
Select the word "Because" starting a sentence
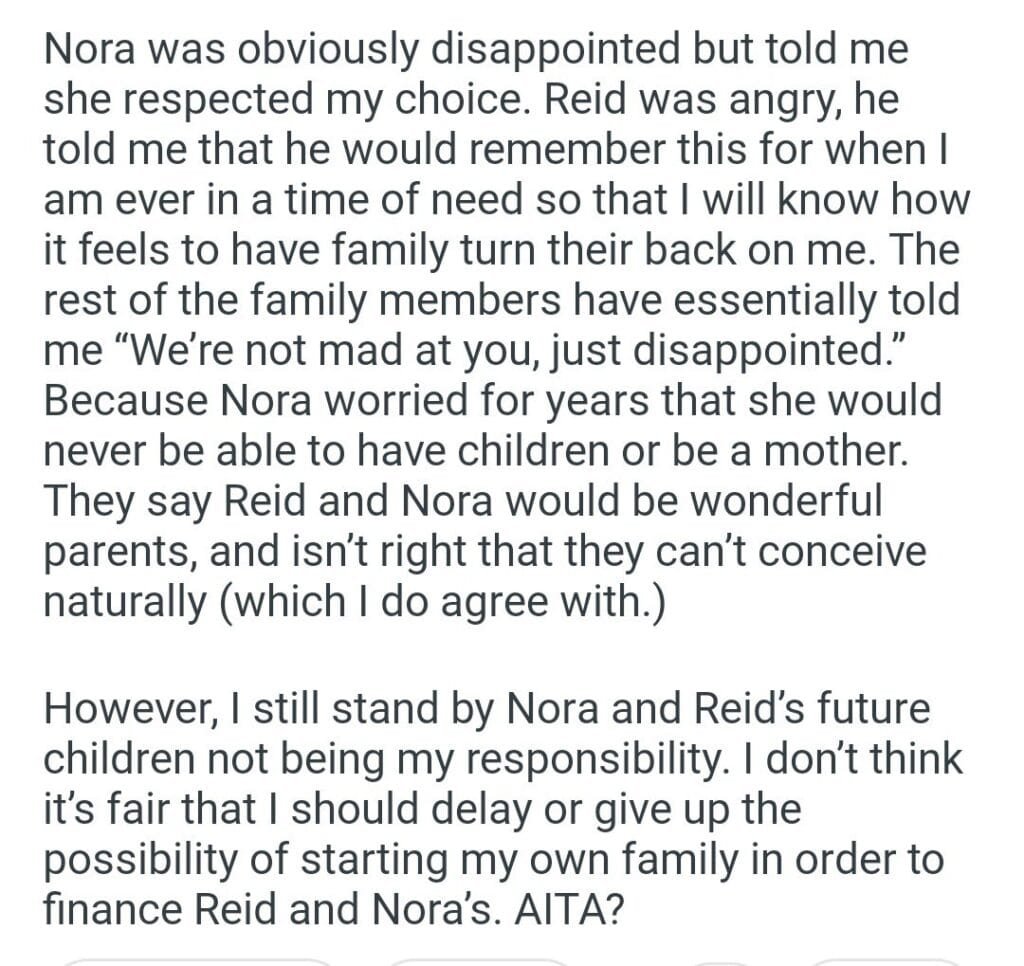tap(122, 401)
